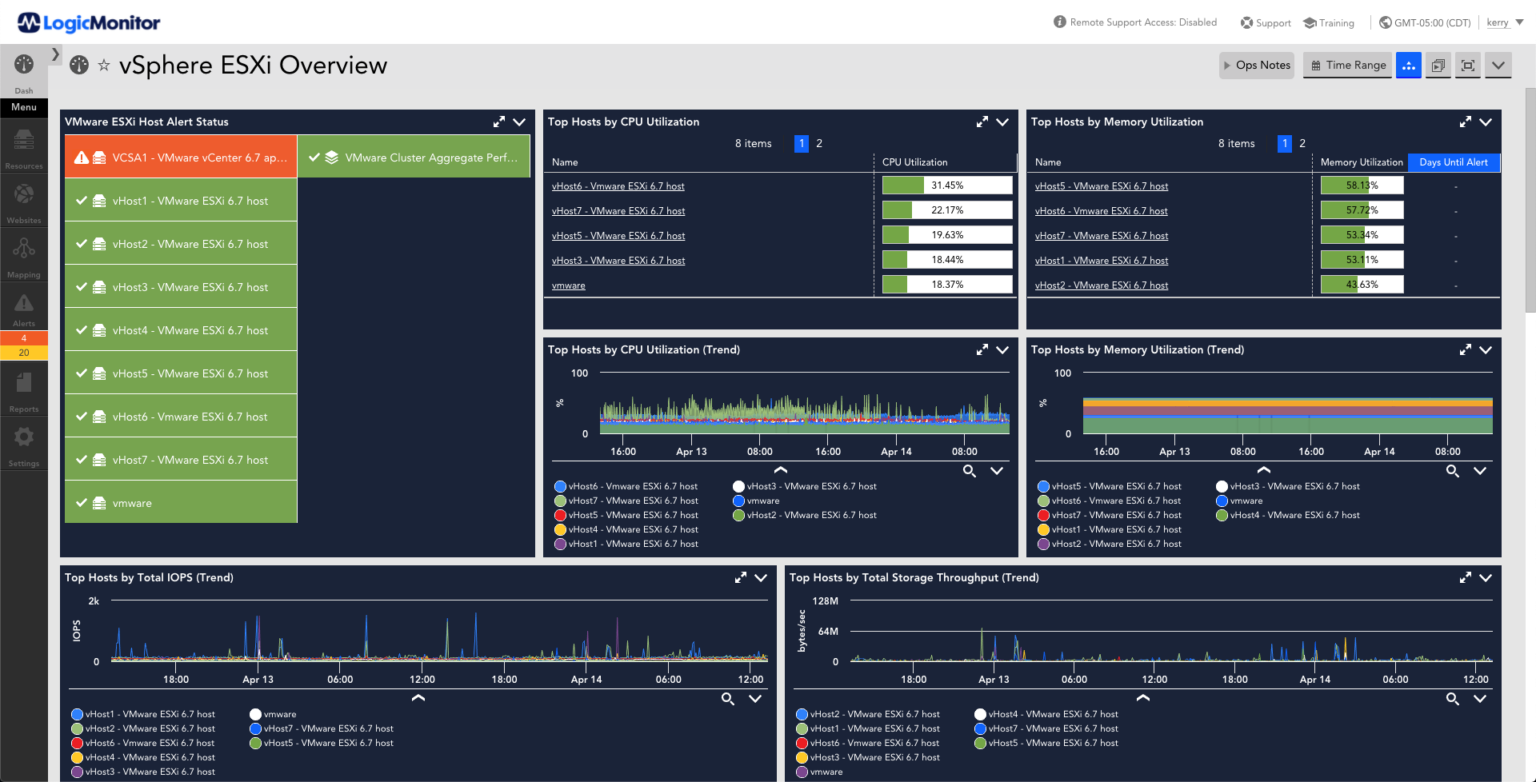This screenshot has height=782, width=1536.
Task: Select the Mapping icon in the sidebar
Action: click(x=22, y=257)
